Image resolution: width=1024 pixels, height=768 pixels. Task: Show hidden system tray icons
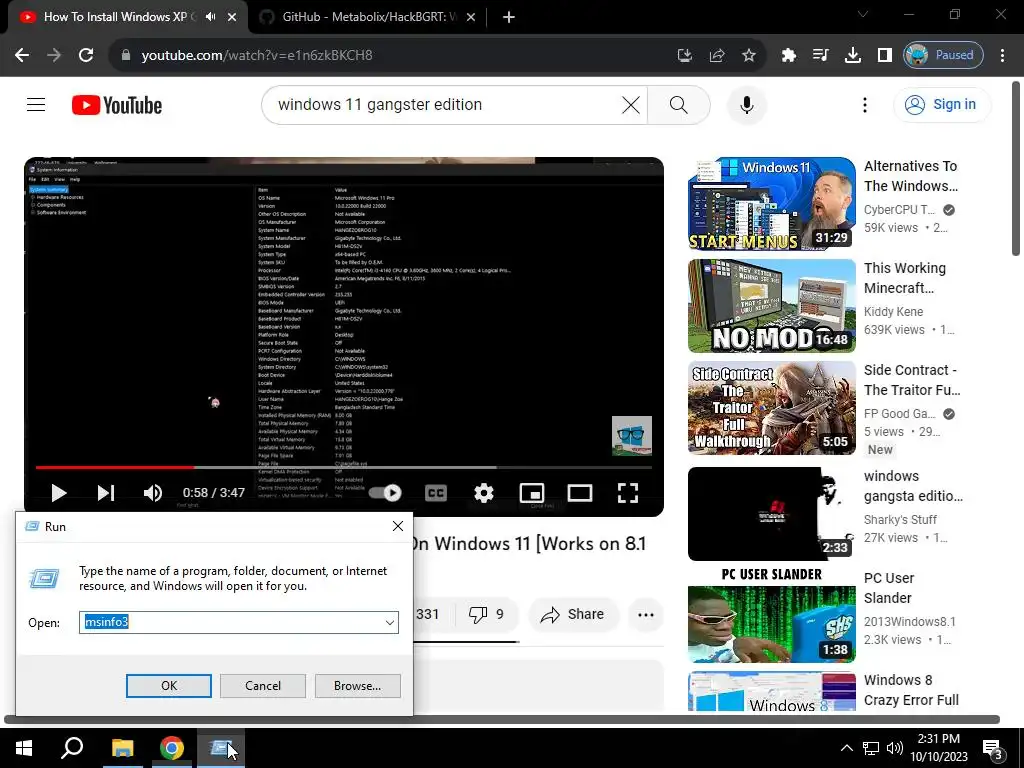pos(846,748)
